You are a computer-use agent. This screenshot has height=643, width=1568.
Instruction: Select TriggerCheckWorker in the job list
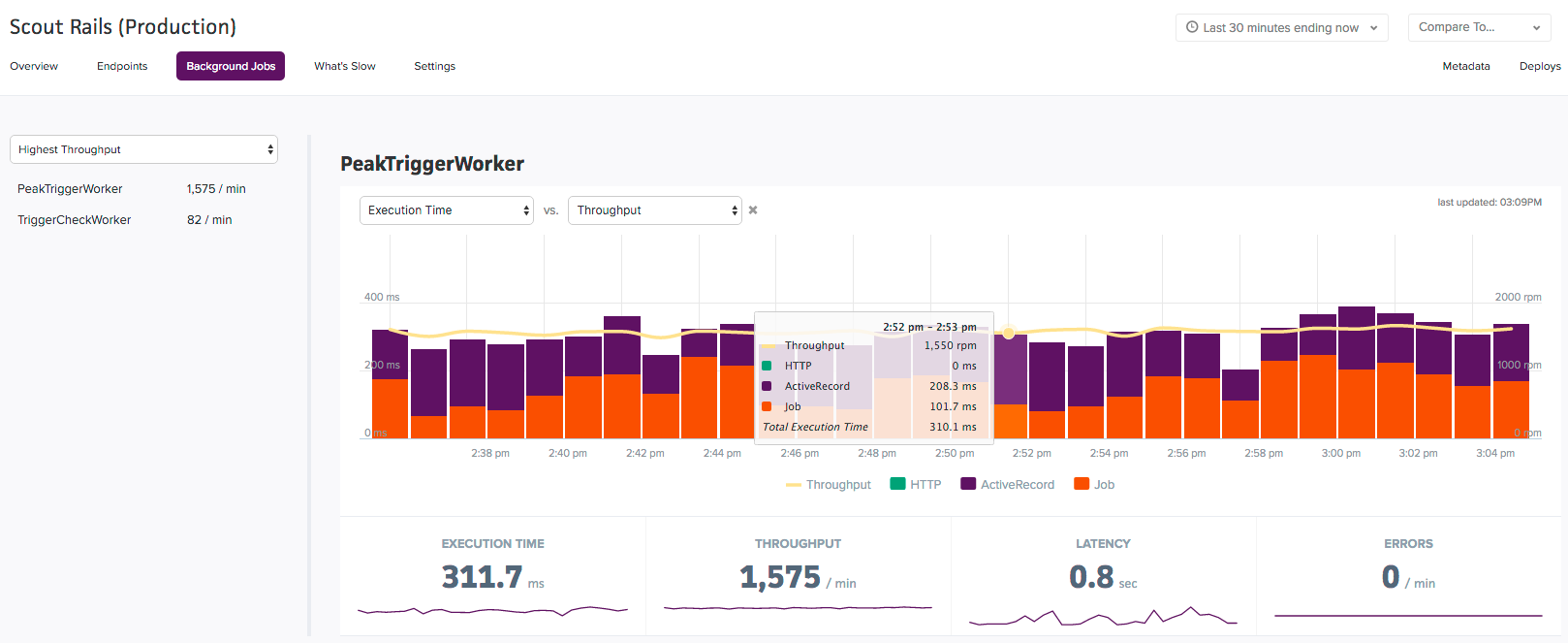pyautogui.click(x=74, y=220)
